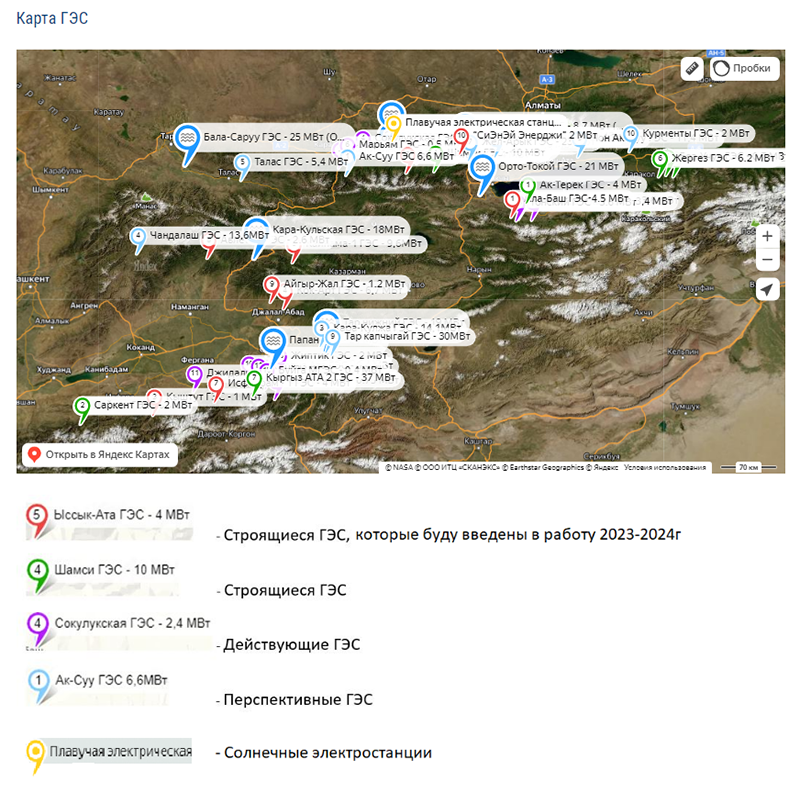
Task: Click the ruler measurement tool icon
Action: click(x=690, y=68)
